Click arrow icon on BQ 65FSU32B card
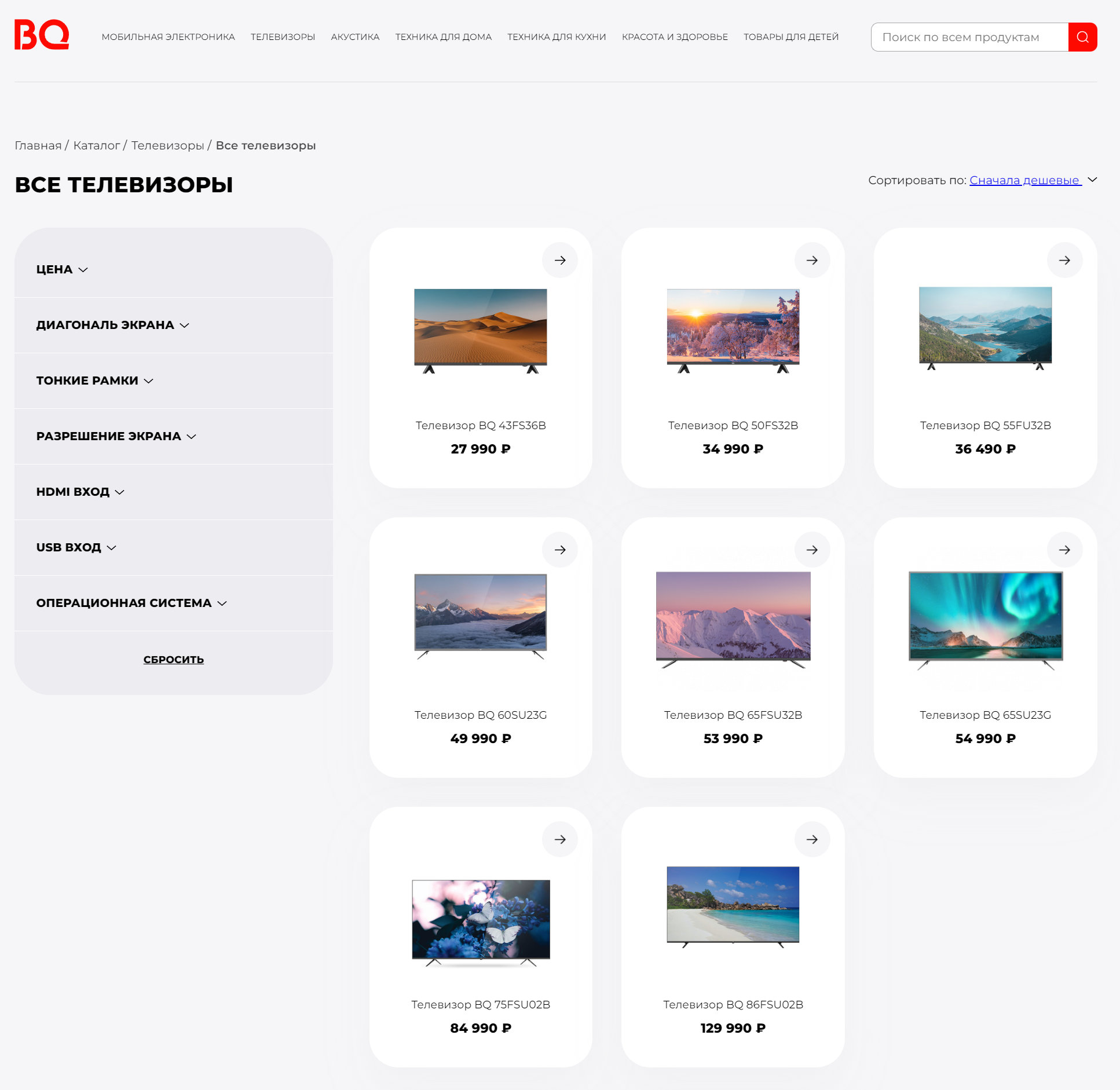Screen dimensions: 1120x1090 tap(812, 550)
